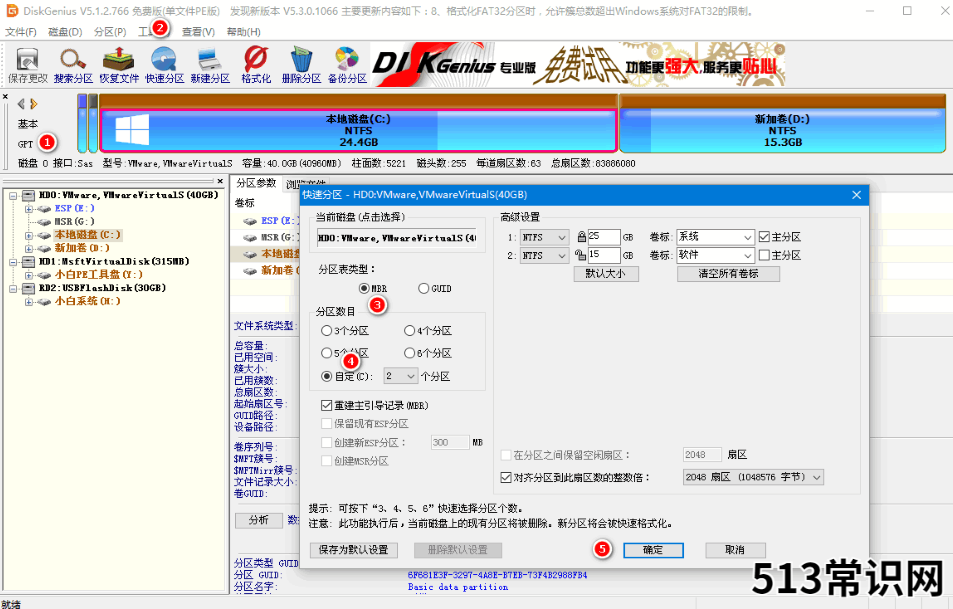The width and height of the screenshot is (953, 609).
Task: Click Clear All Labels (清空所有卷标) button
Action: [x=728, y=274]
